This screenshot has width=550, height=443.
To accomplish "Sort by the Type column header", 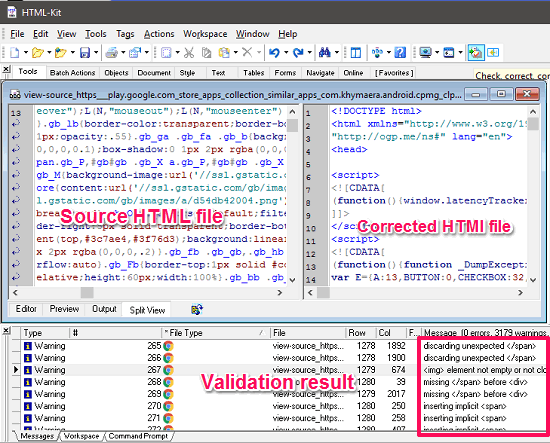I will coord(45,333).
